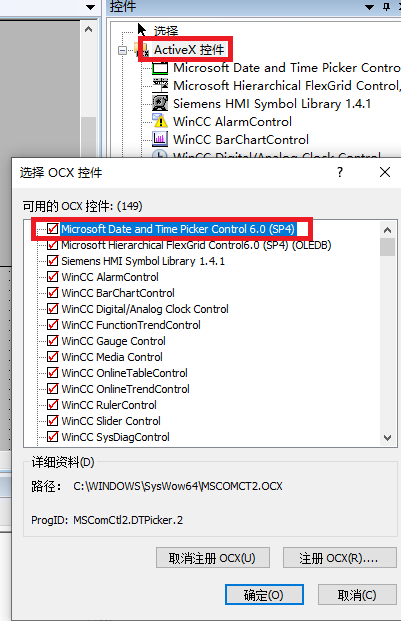Open the left panel dropdown arrow
This screenshot has width=401, height=621.
(91, 7)
